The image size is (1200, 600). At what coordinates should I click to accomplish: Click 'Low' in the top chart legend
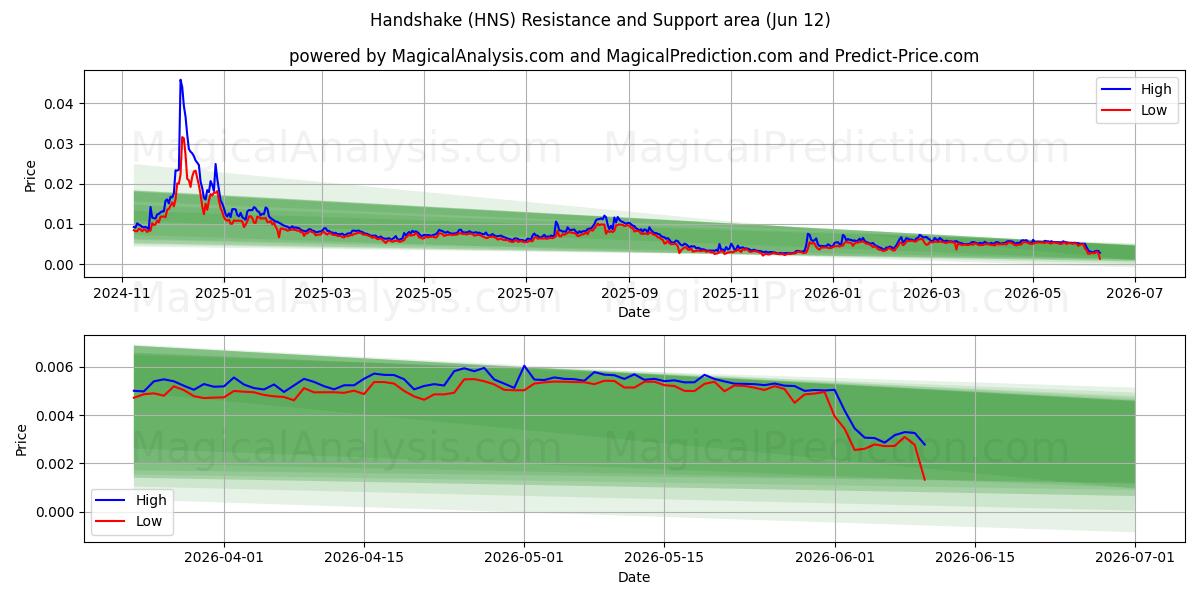pyautogui.click(x=1154, y=110)
